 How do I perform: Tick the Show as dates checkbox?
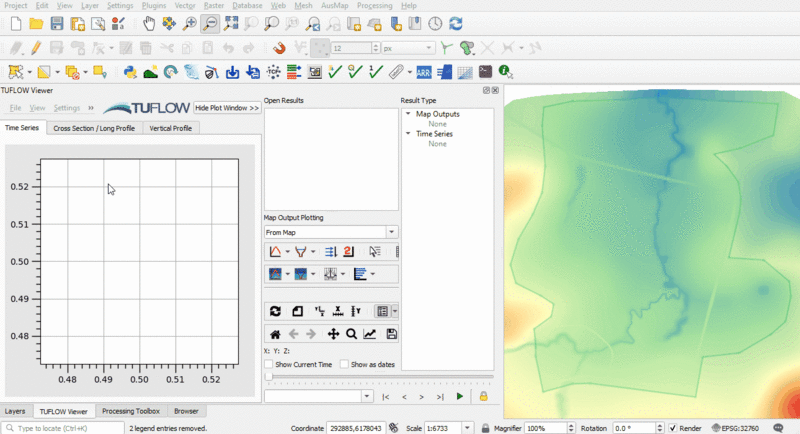[x=345, y=364]
